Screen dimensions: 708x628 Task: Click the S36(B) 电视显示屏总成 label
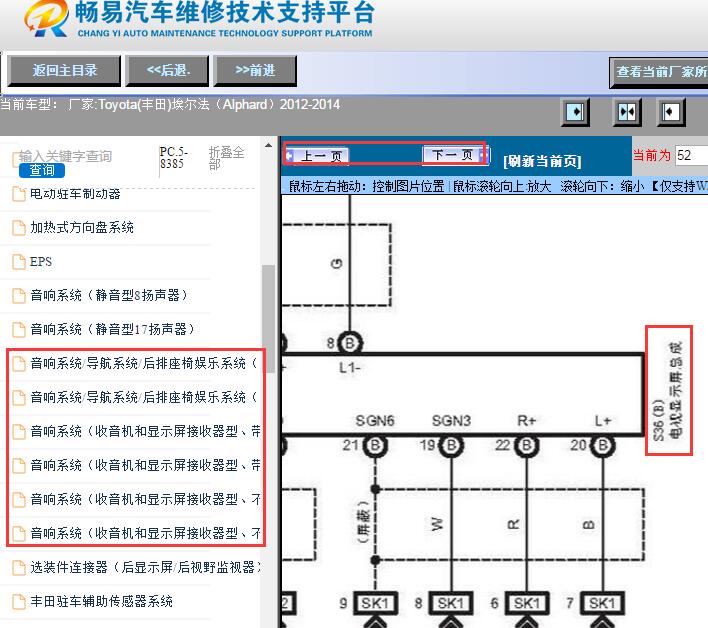click(668, 391)
